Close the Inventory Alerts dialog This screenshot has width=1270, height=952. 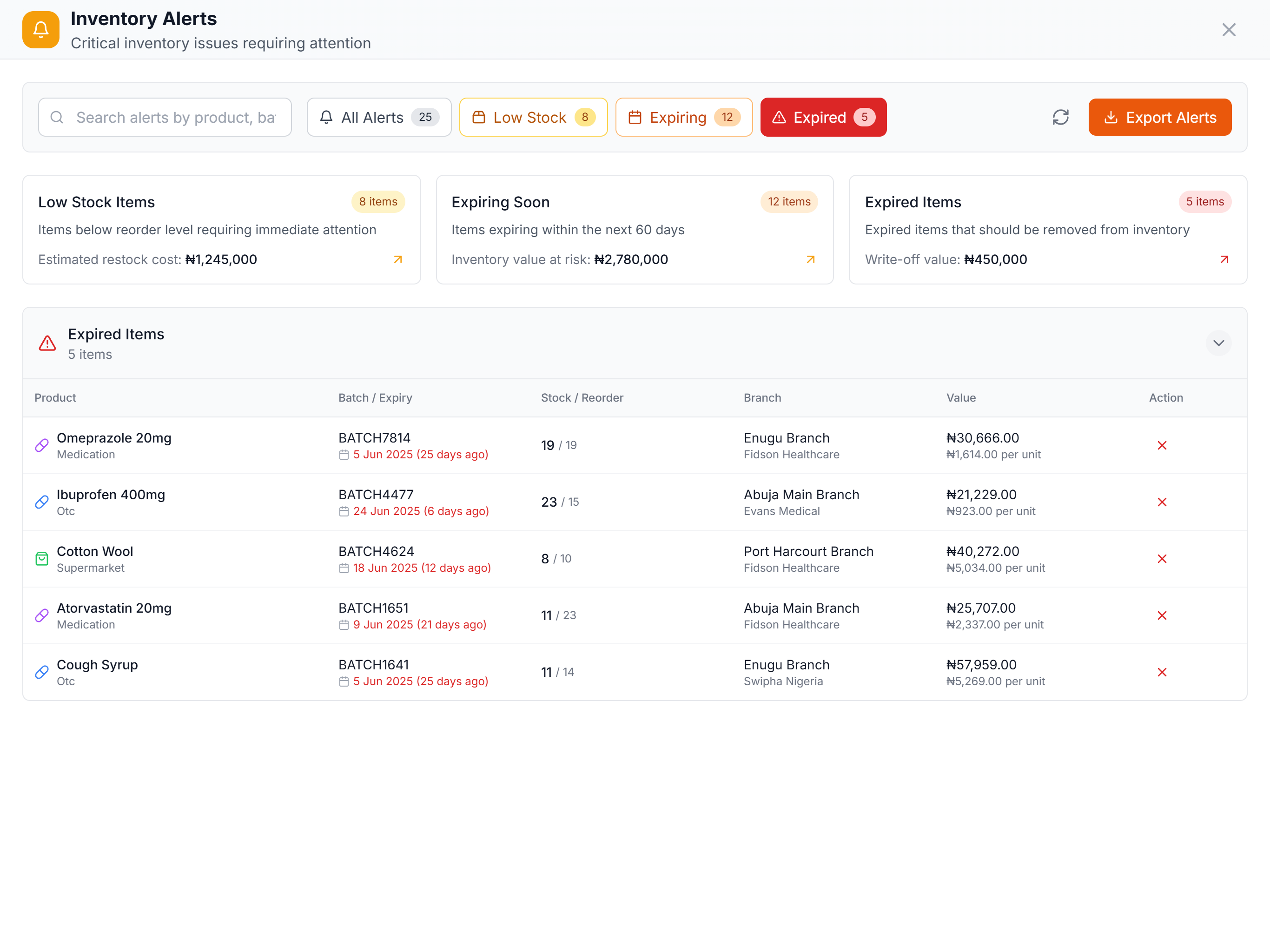pyautogui.click(x=1229, y=30)
